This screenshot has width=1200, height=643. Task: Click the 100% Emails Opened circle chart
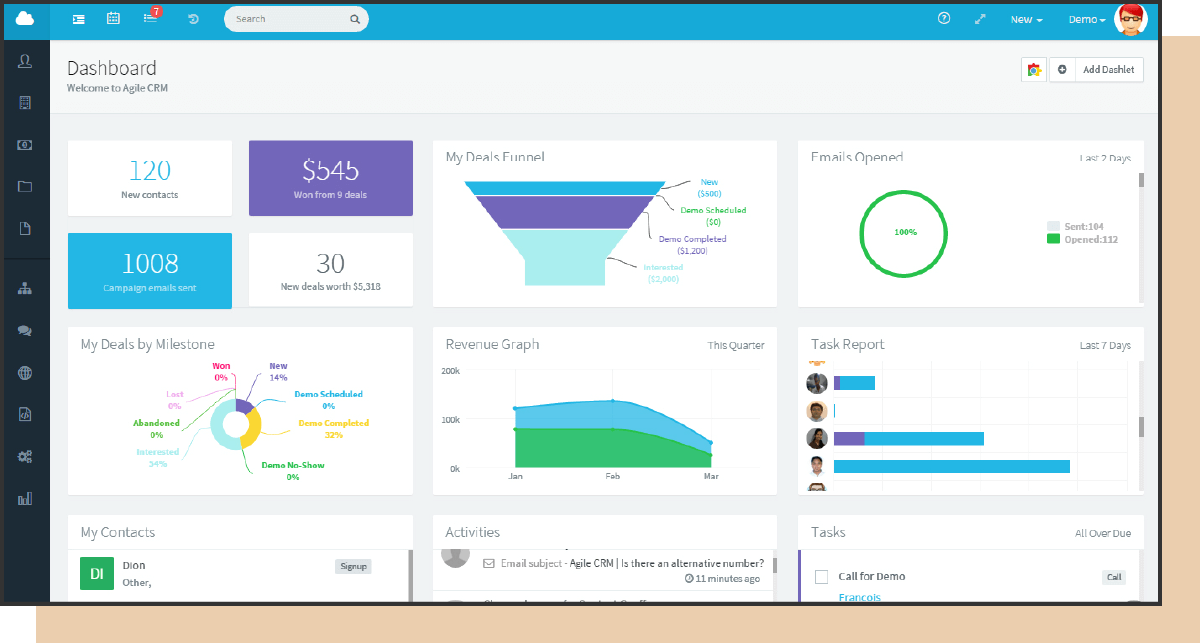(903, 233)
